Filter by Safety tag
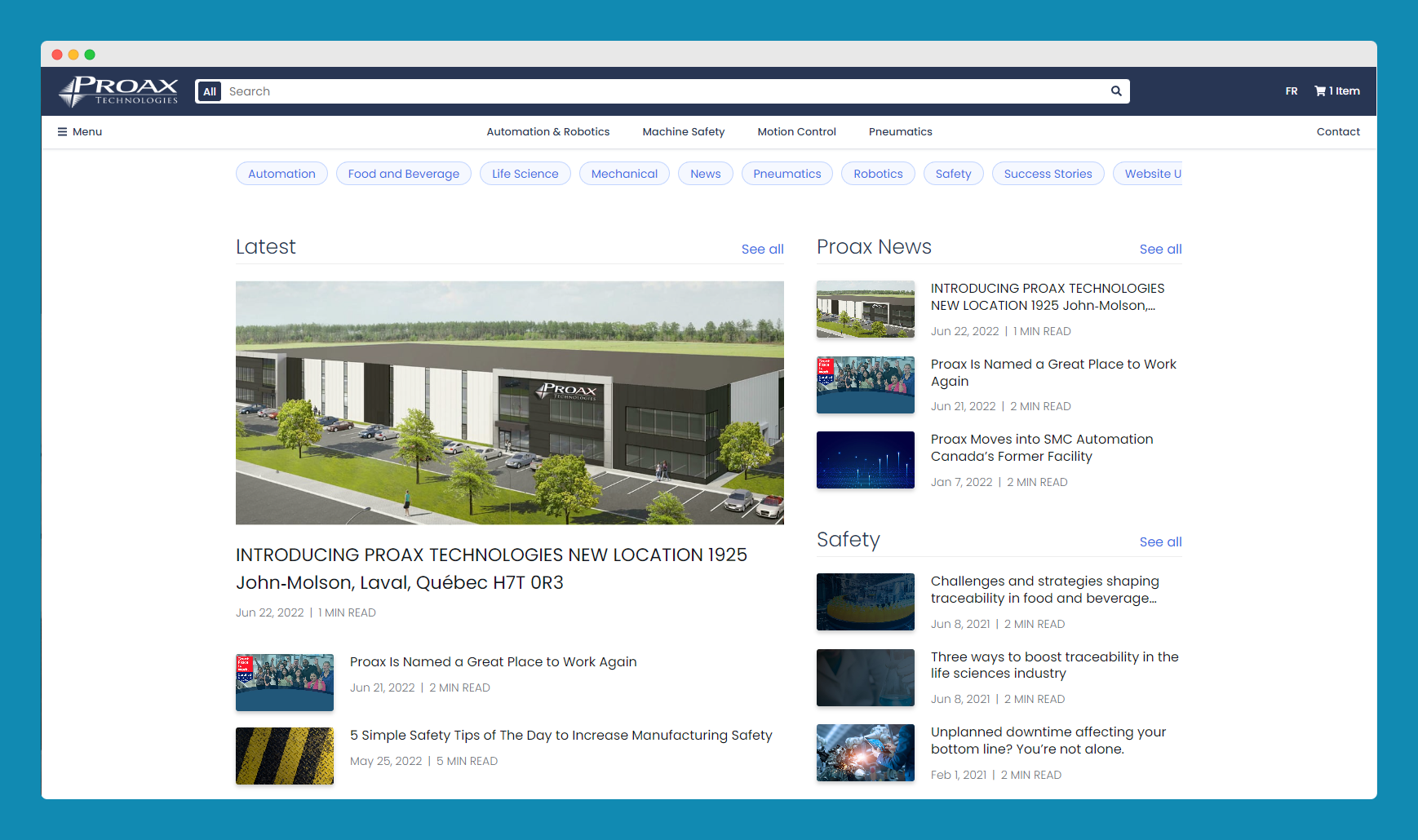Image resolution: width=1418 pixels, height=840 pixels. (954, 174)
